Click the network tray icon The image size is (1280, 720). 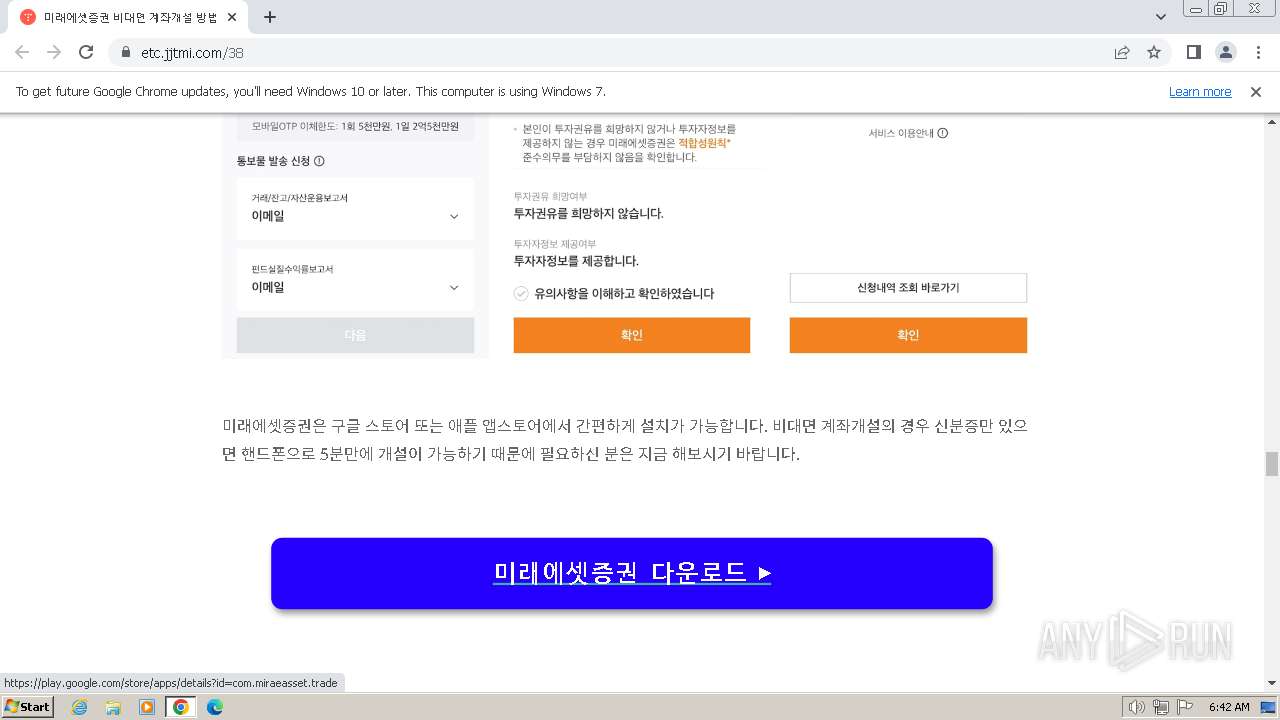click(1161, 707)
